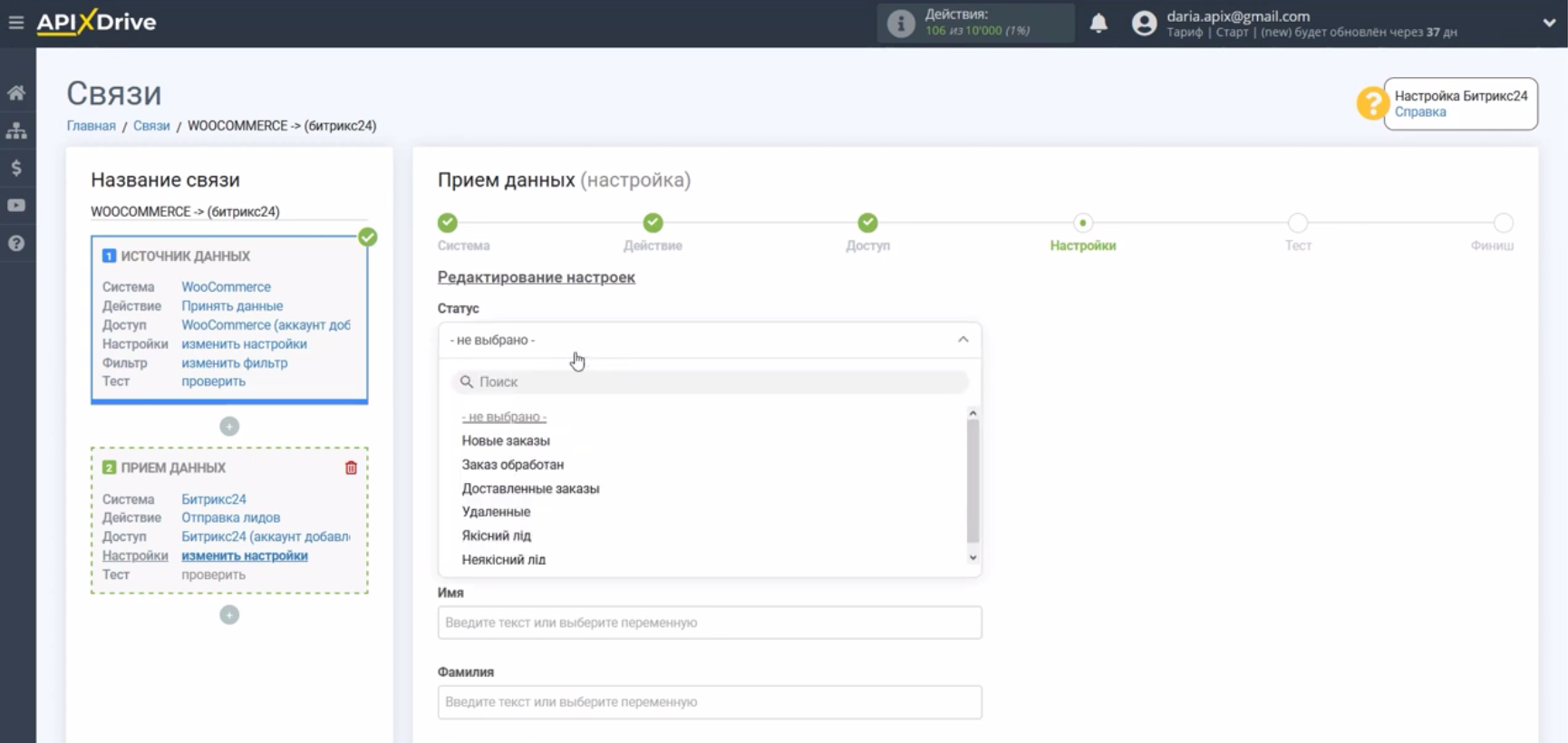
Task: Open the hamburger menu
Action: 15,22
